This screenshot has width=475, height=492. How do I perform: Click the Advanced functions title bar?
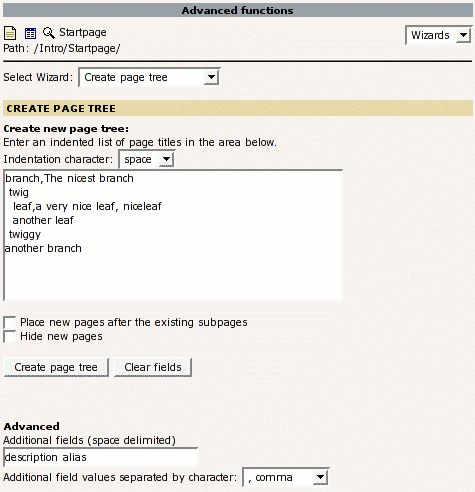pos(238,10)
